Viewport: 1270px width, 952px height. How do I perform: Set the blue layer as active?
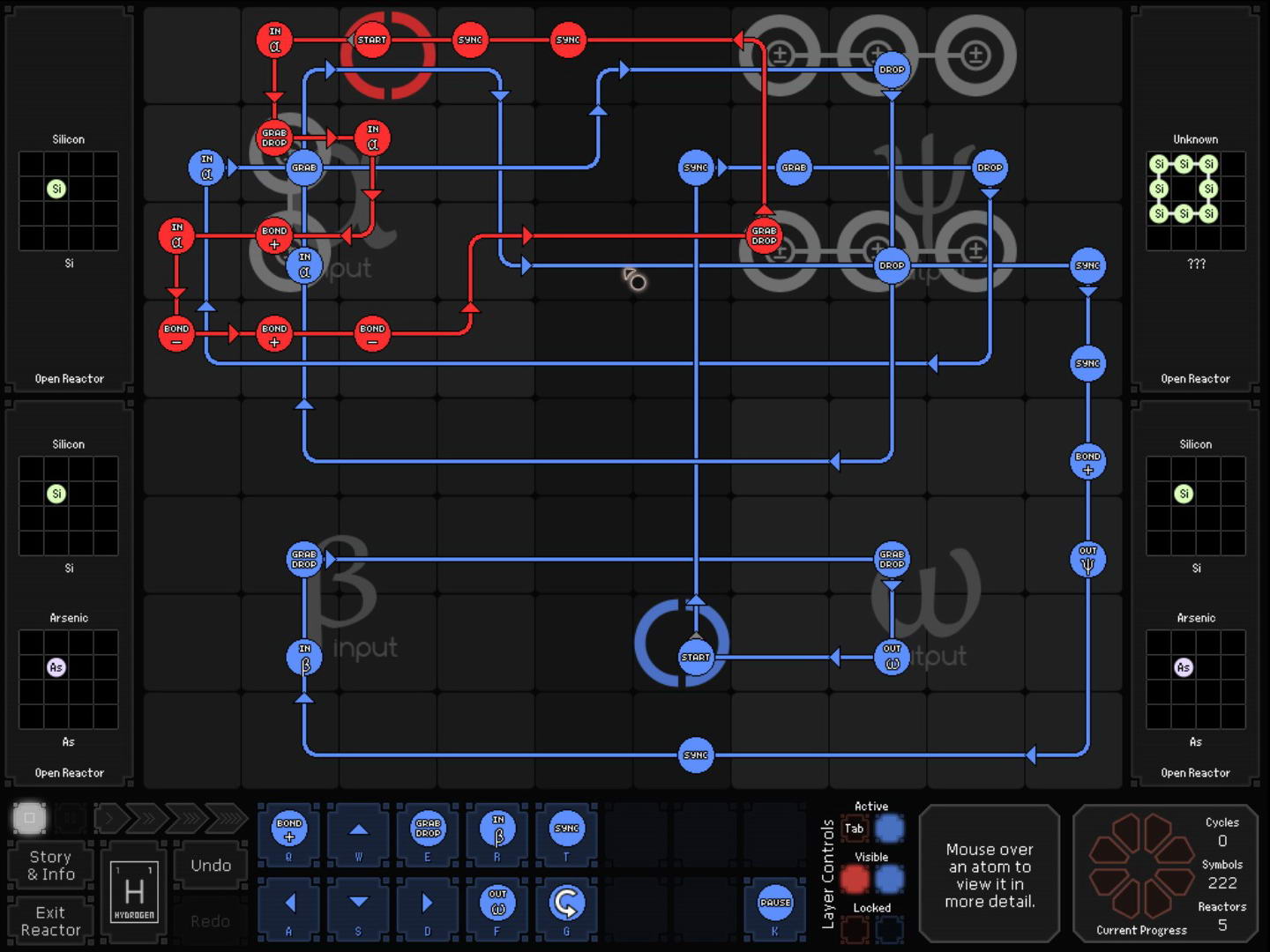point(889,829)
